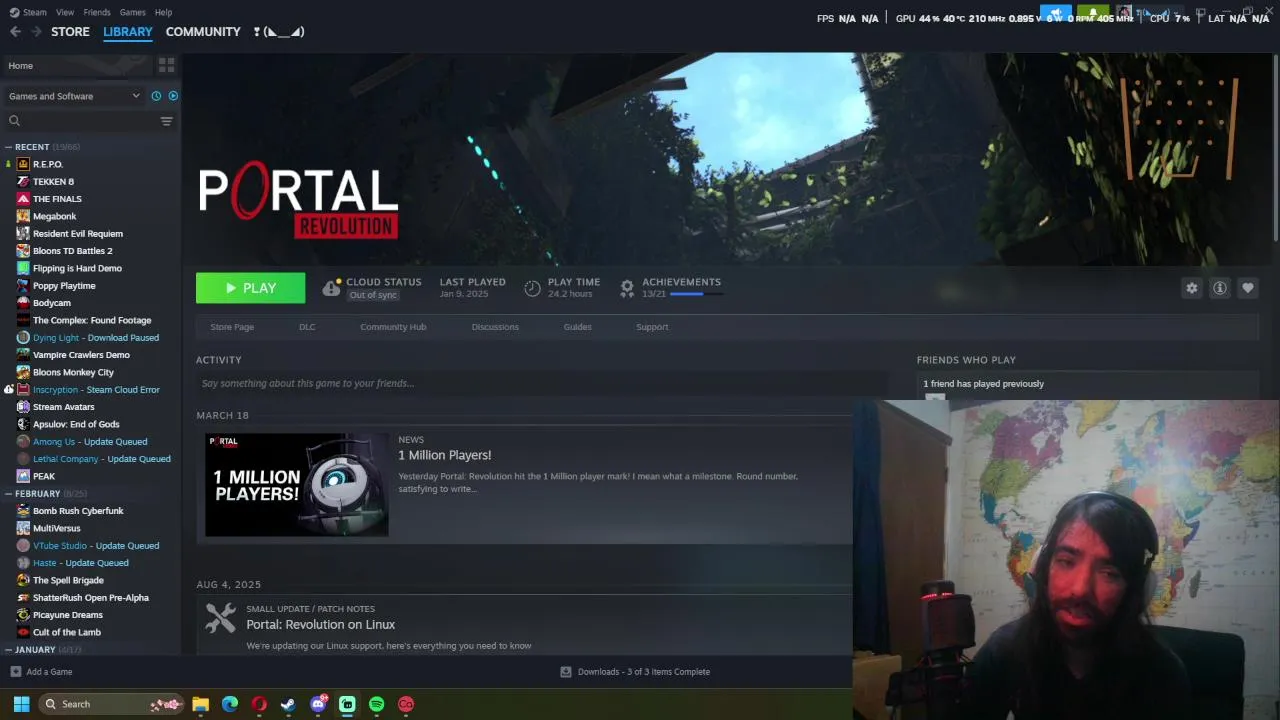Open the Discussions link
This screenshot has height=720, width=1280.
[495, 327]
